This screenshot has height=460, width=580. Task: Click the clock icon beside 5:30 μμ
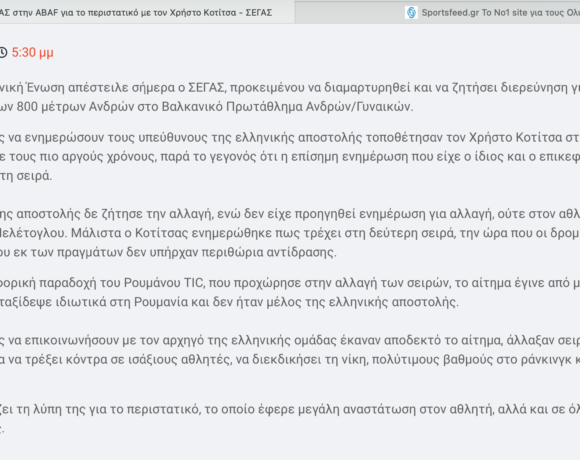point(3,53)
